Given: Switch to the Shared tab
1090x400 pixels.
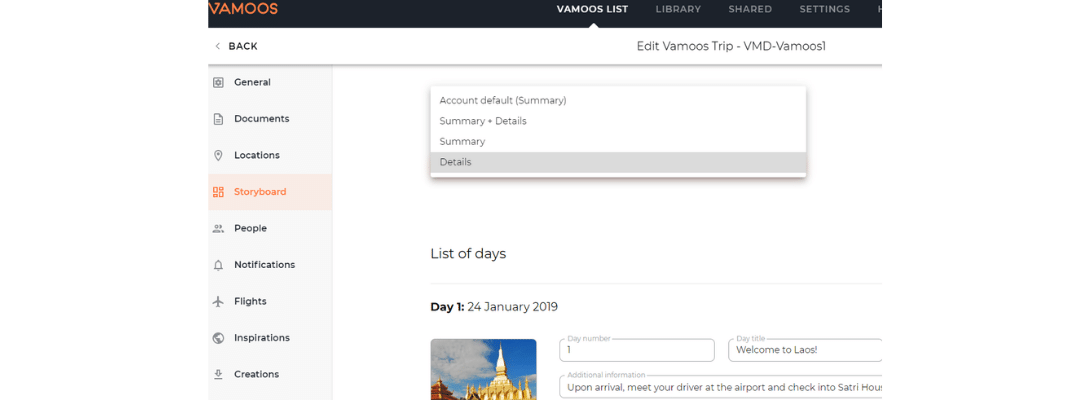Looking at the screenshot, I should [750, 9].
